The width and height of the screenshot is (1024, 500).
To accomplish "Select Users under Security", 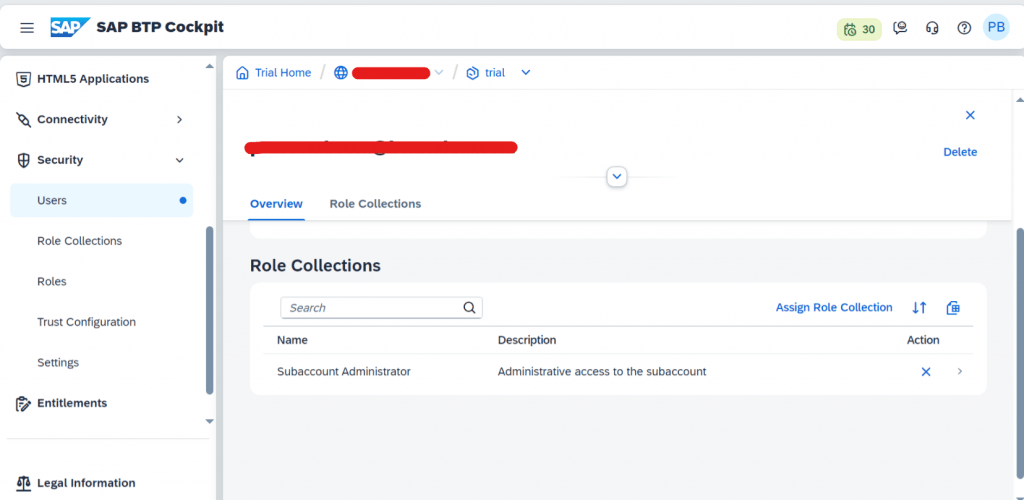I will coord(101,200).
